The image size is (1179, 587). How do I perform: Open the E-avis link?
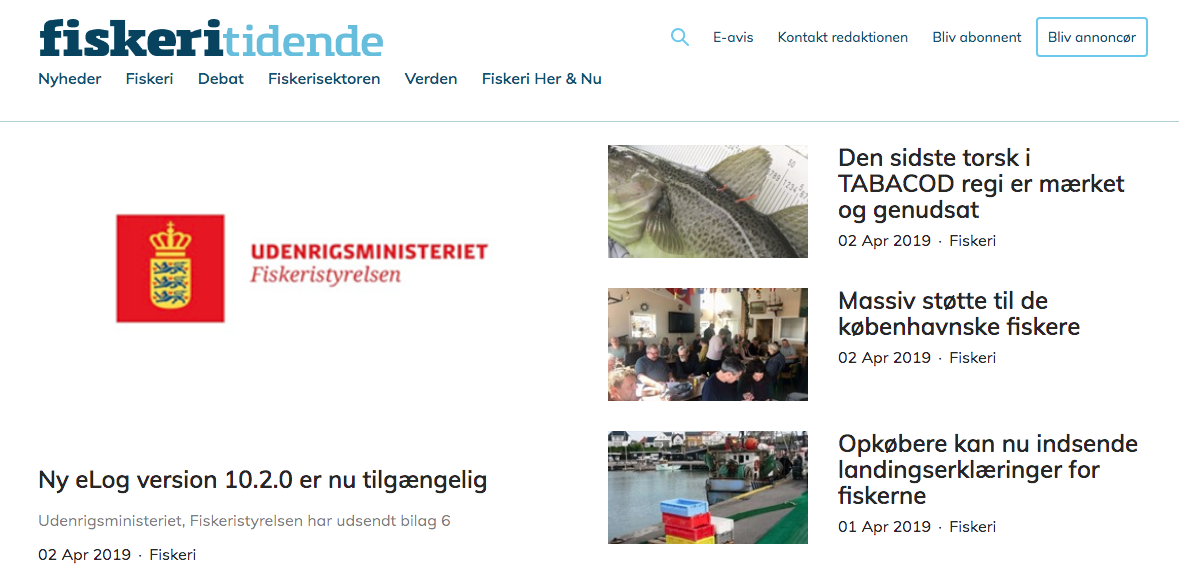click(x=733, y=38)
